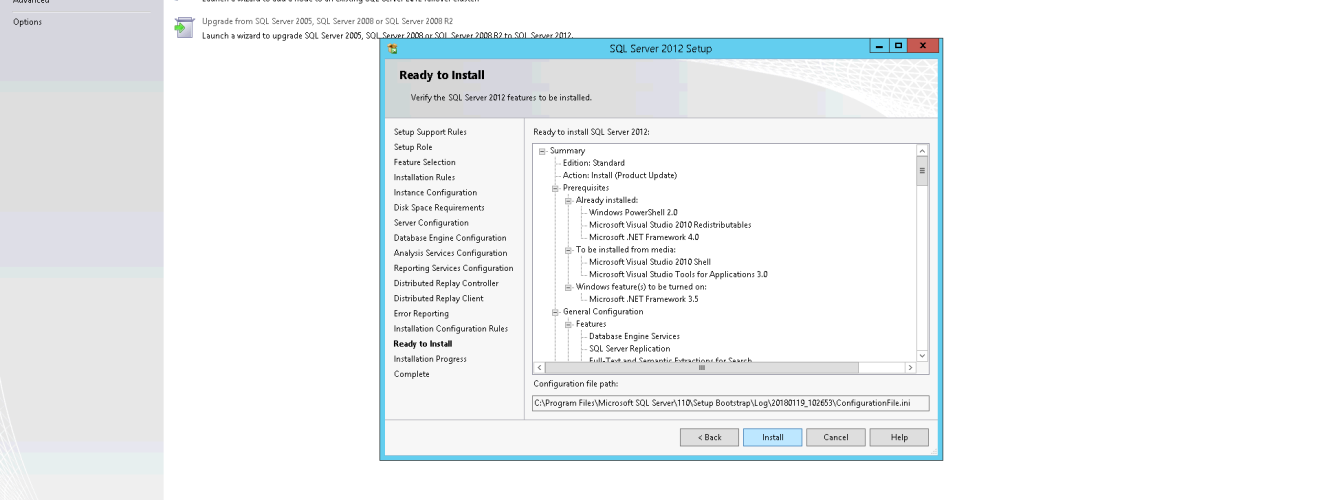Select Reporting Services Configuration step

(453, 268)
